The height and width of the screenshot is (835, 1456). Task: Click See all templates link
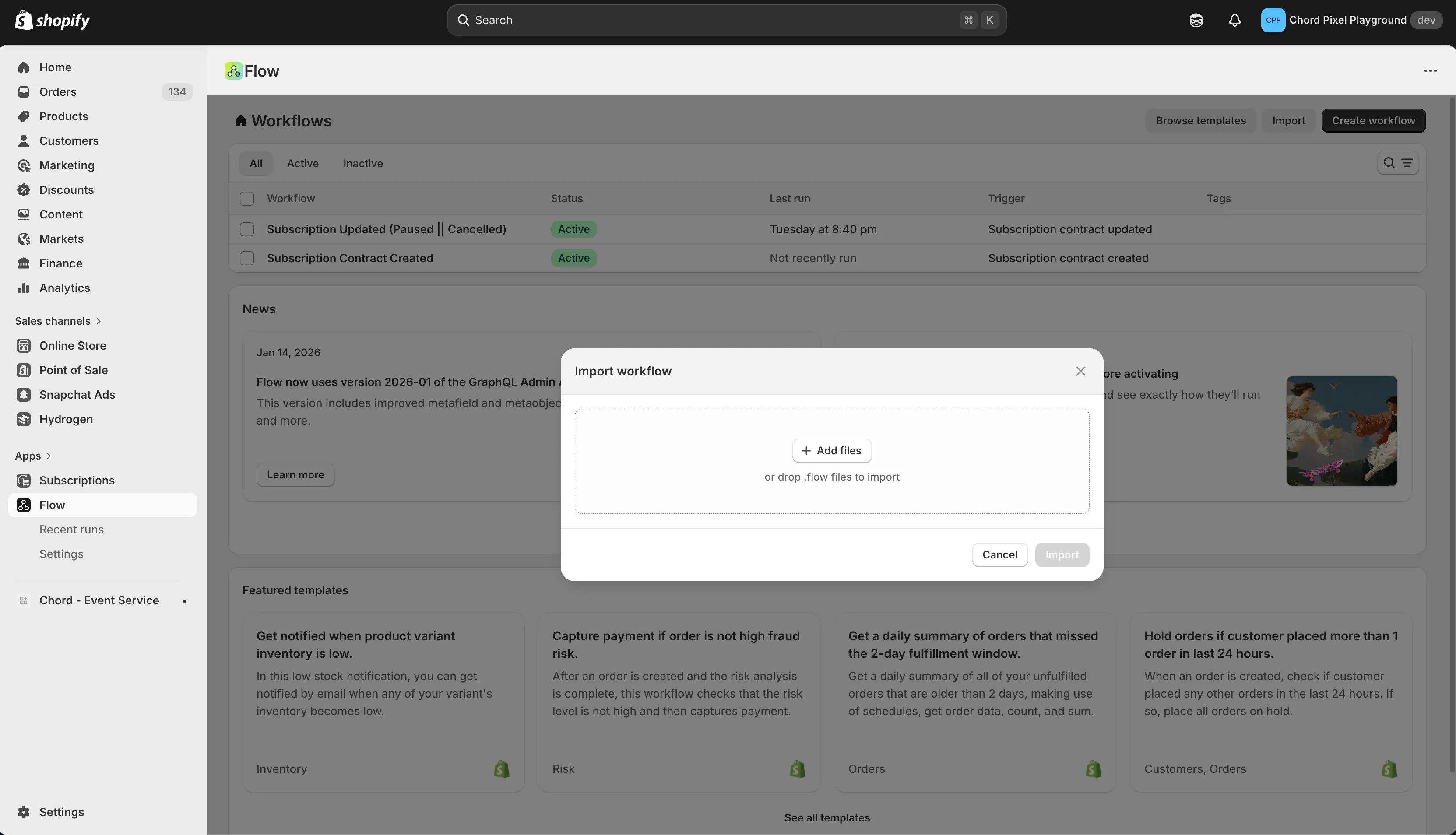click(826, 818)
